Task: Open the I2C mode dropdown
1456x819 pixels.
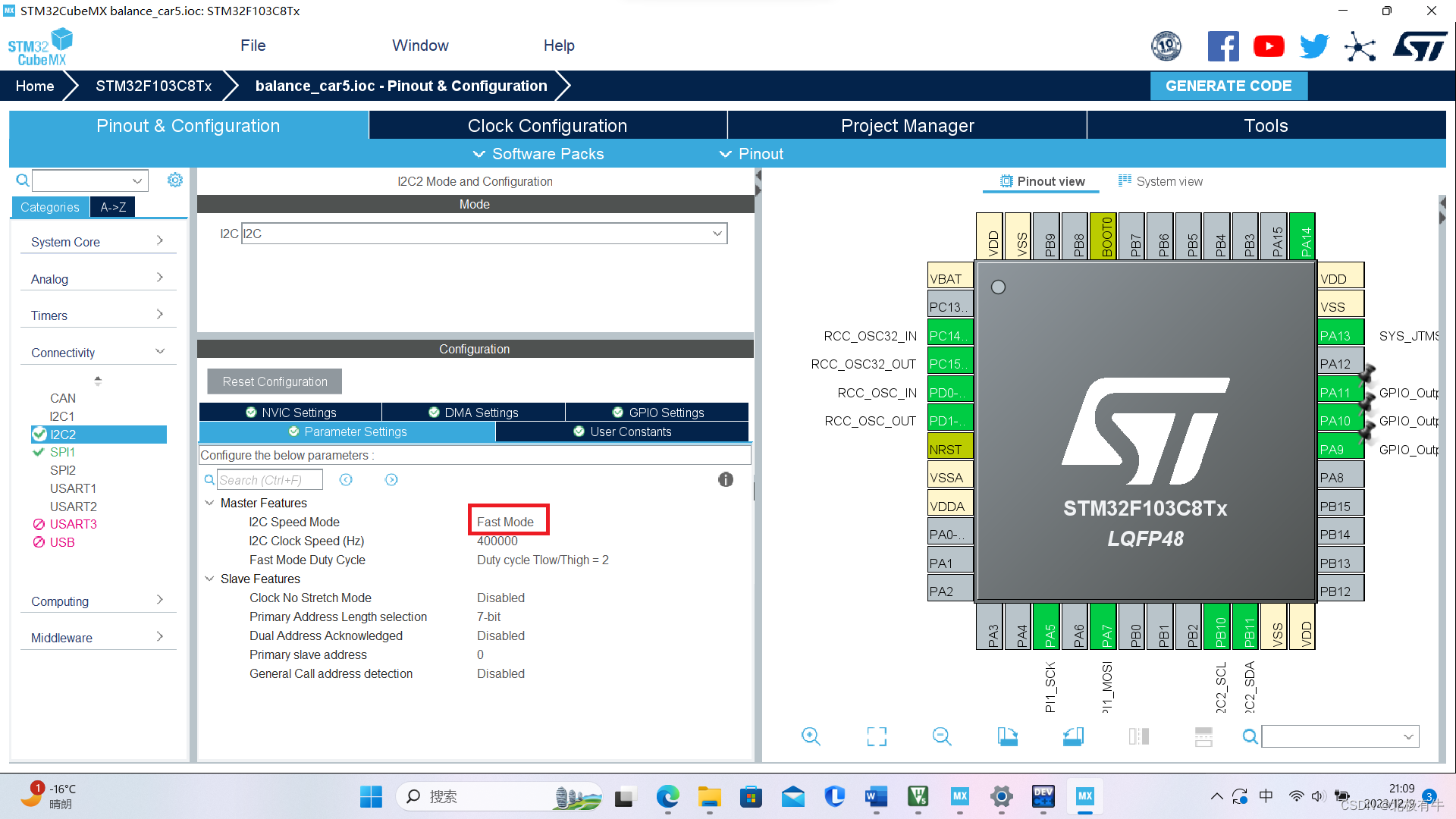Action: [717, 234]
